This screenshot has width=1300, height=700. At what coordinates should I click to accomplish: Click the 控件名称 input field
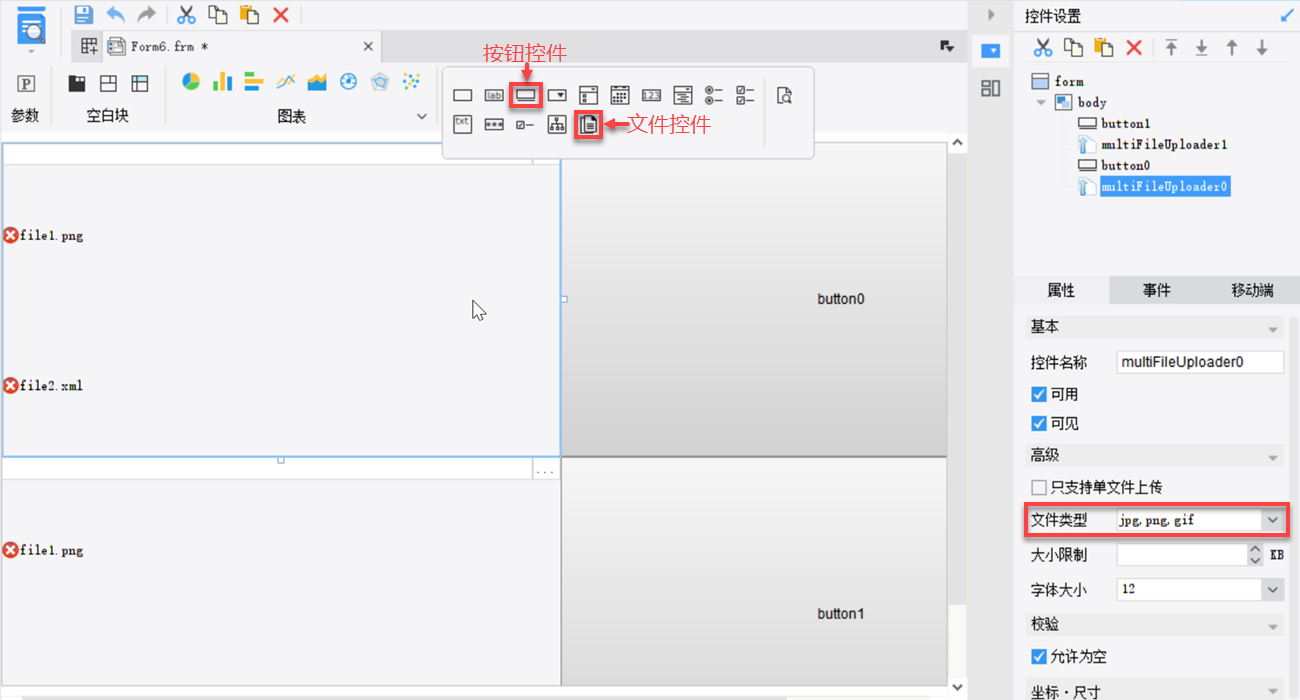click(x=1200, y=362)
